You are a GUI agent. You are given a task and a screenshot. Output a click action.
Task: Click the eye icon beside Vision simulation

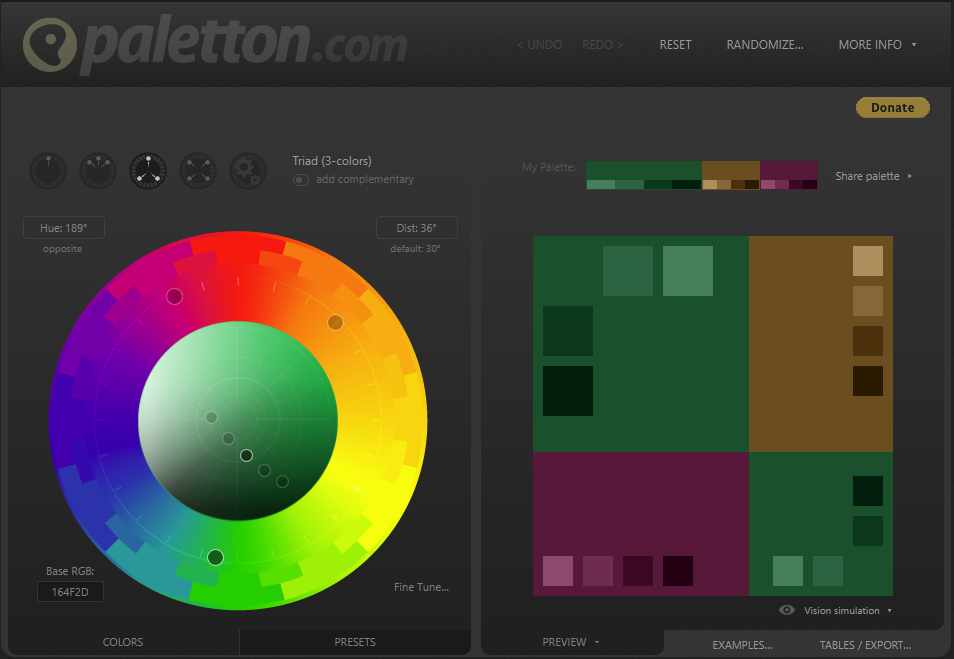point(787,610)
